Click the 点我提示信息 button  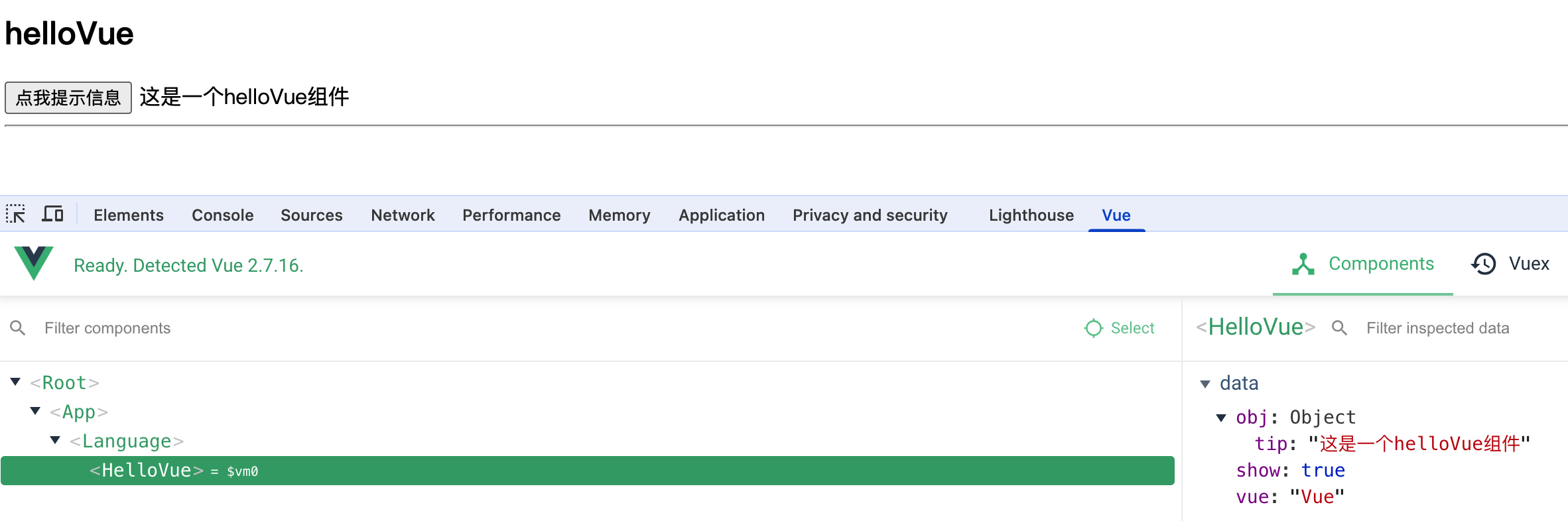pyautogui.click(x=68, y=97)
